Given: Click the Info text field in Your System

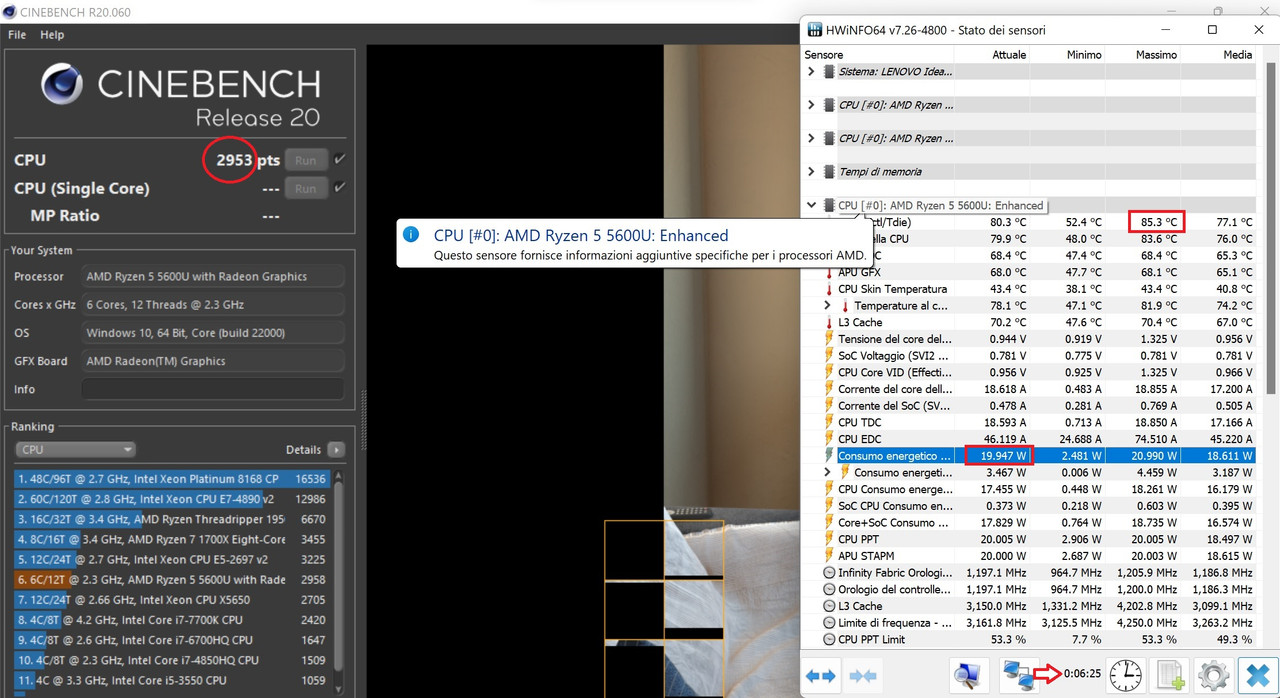Looking at the screenshot, I should click(x=213, y=389).
